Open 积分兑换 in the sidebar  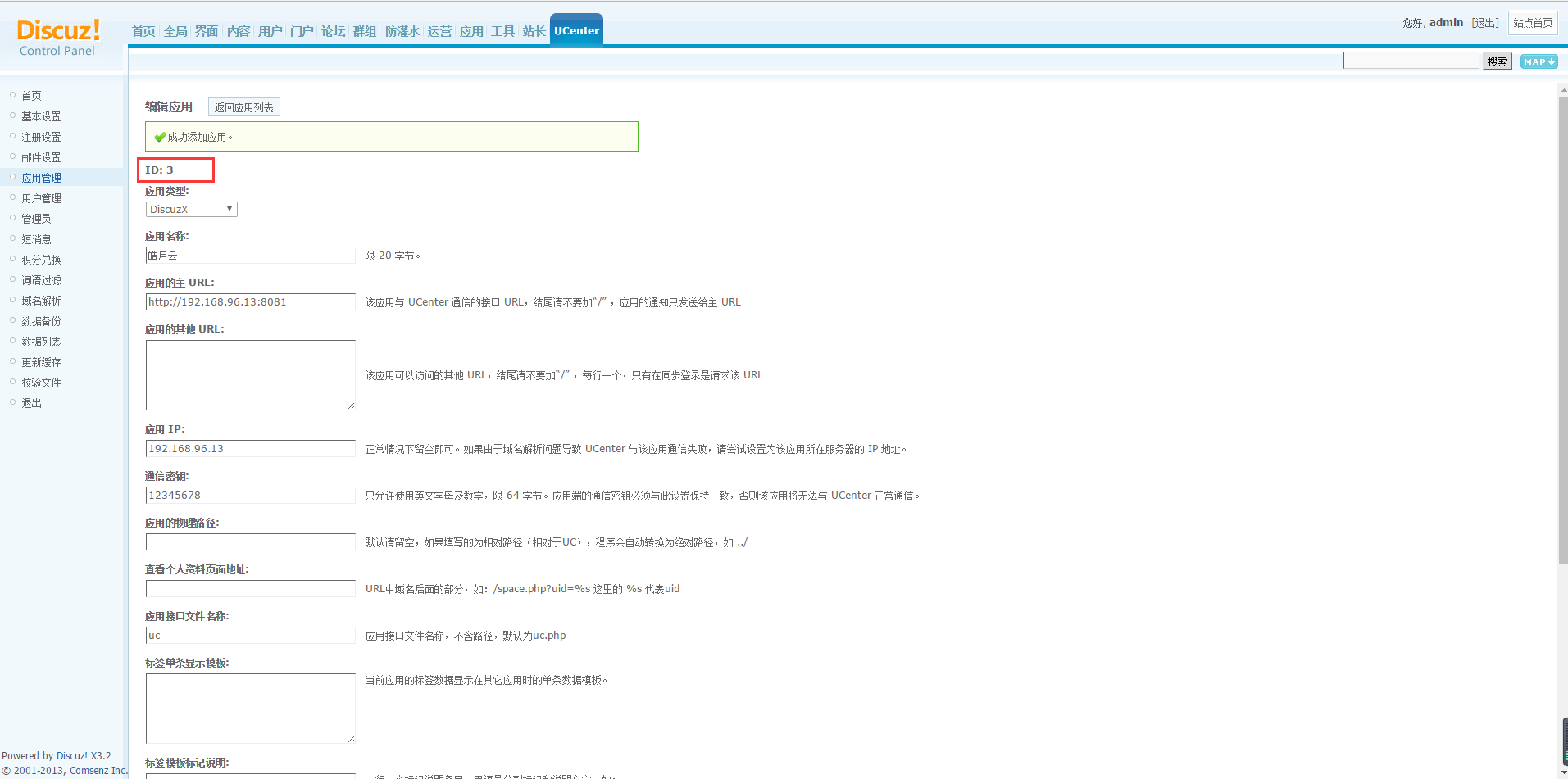[x=41, y=260]
